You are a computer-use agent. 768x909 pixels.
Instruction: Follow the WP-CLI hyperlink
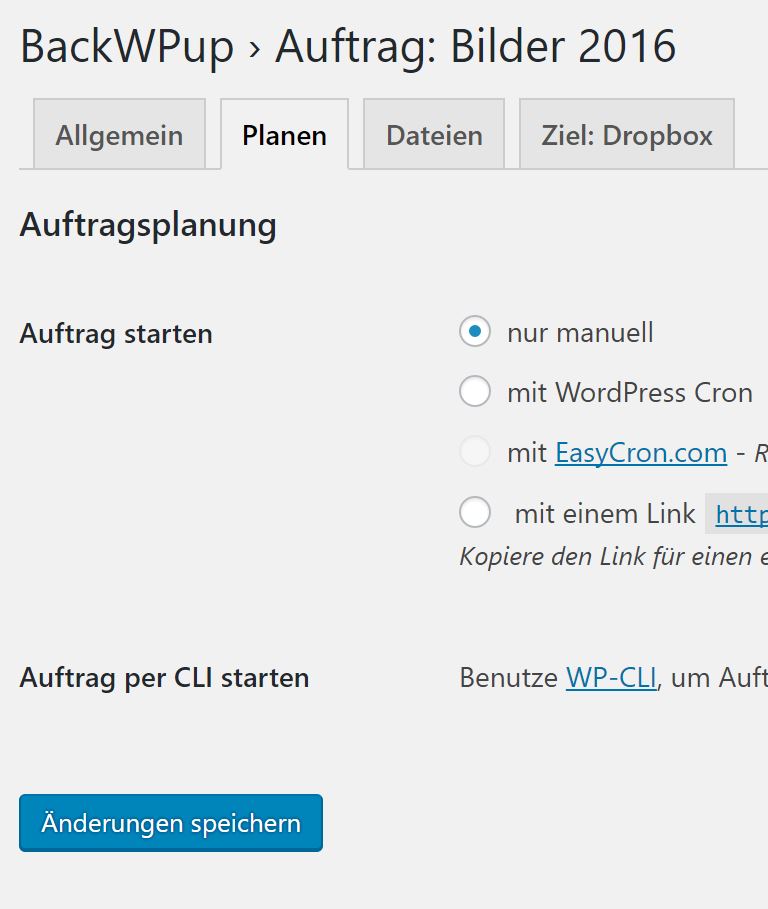(611, 678)
